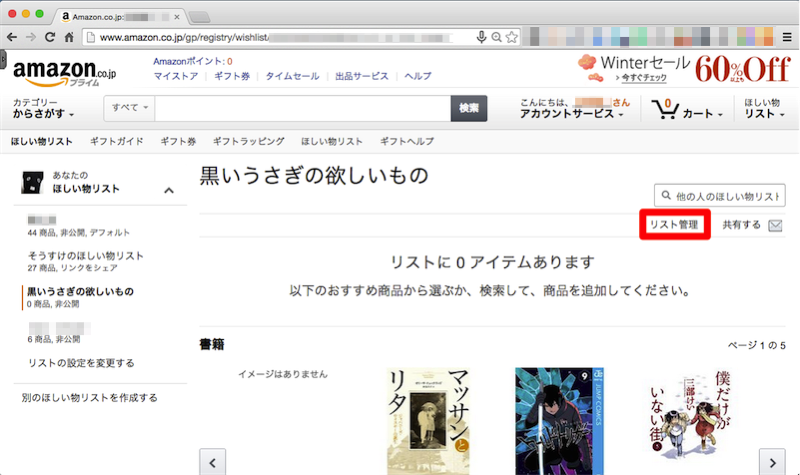Open a new browser tab
800x475 pixels.
(x=199, y=17)
